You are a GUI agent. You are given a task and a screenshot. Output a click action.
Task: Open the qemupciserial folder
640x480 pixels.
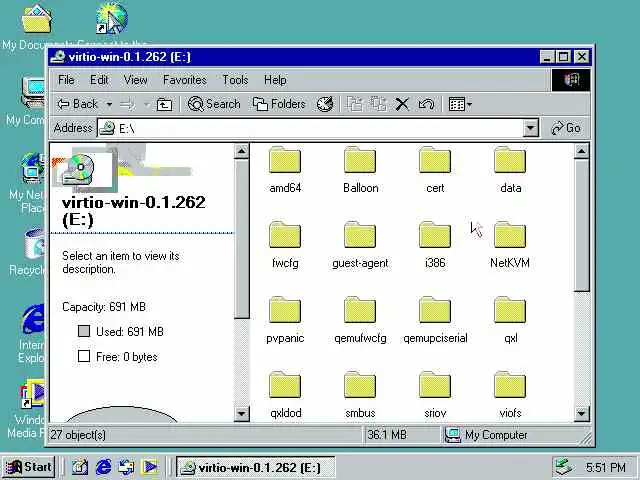[435, 319]
